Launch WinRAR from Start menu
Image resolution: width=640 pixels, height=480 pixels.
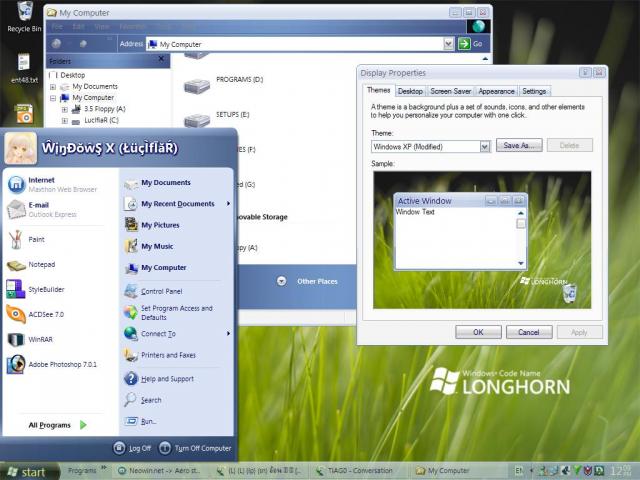[30, 339]
